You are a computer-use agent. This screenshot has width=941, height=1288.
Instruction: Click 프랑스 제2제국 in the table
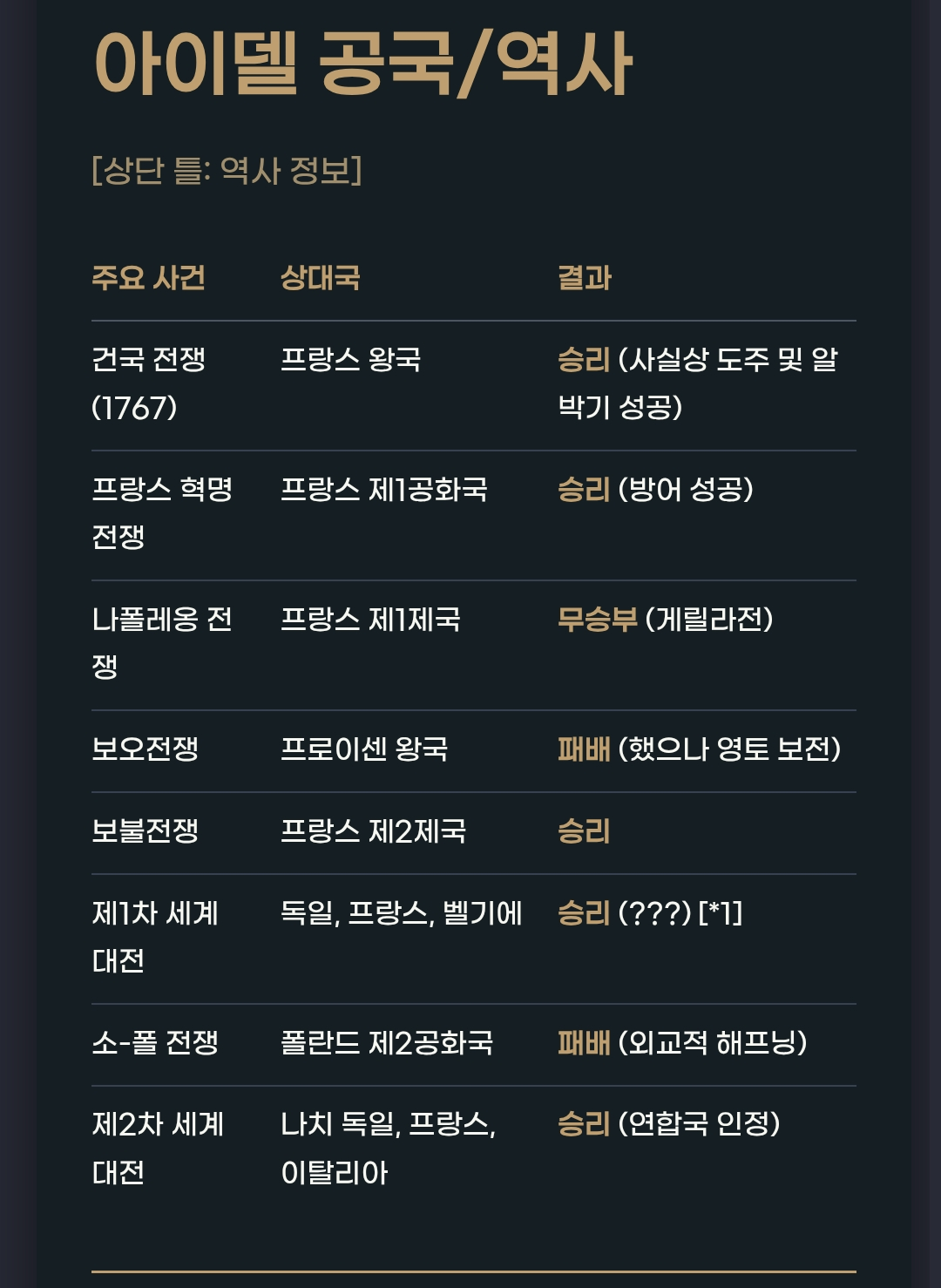(373, 830)
